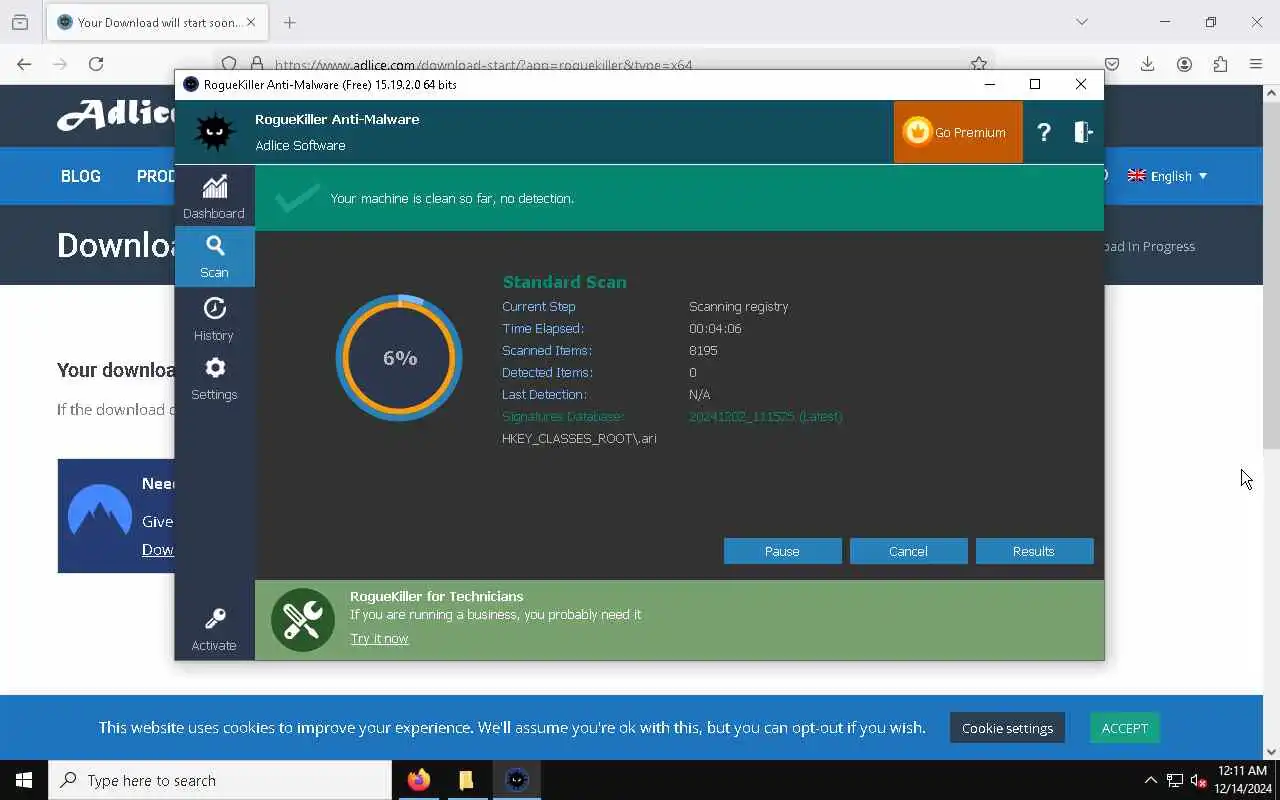Click the 6% scan progress ring

pos(399,357)
